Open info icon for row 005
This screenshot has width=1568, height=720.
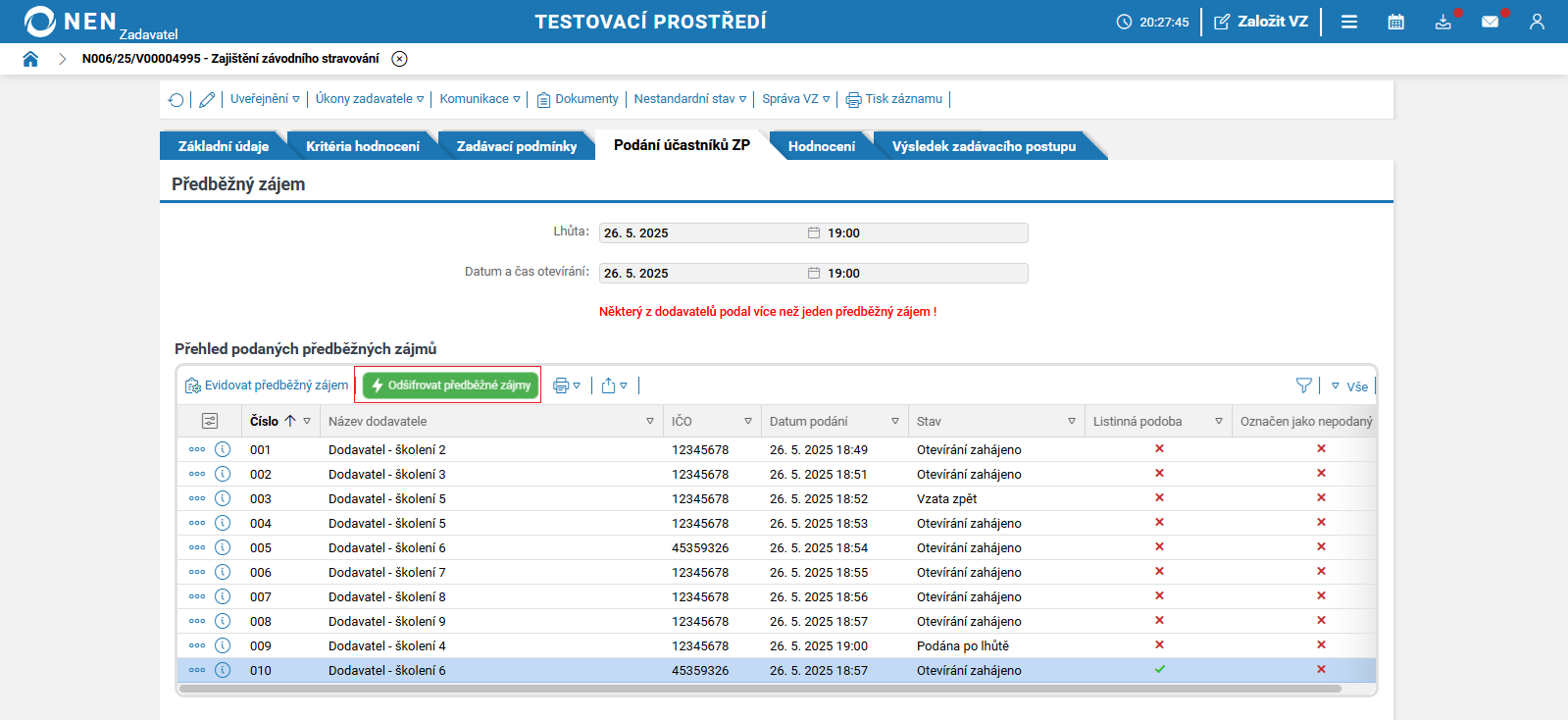[x=223, y=547]
